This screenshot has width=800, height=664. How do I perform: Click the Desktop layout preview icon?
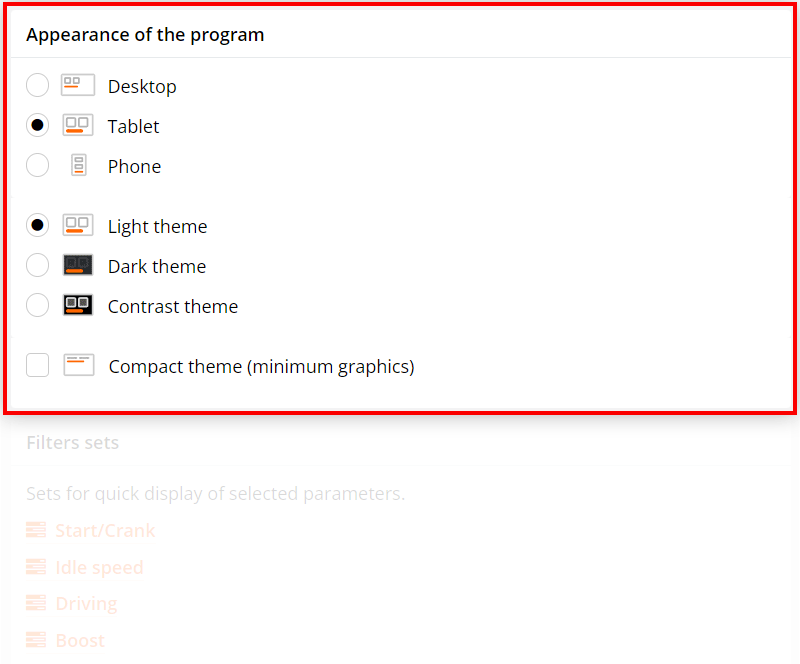pos(78,85)
